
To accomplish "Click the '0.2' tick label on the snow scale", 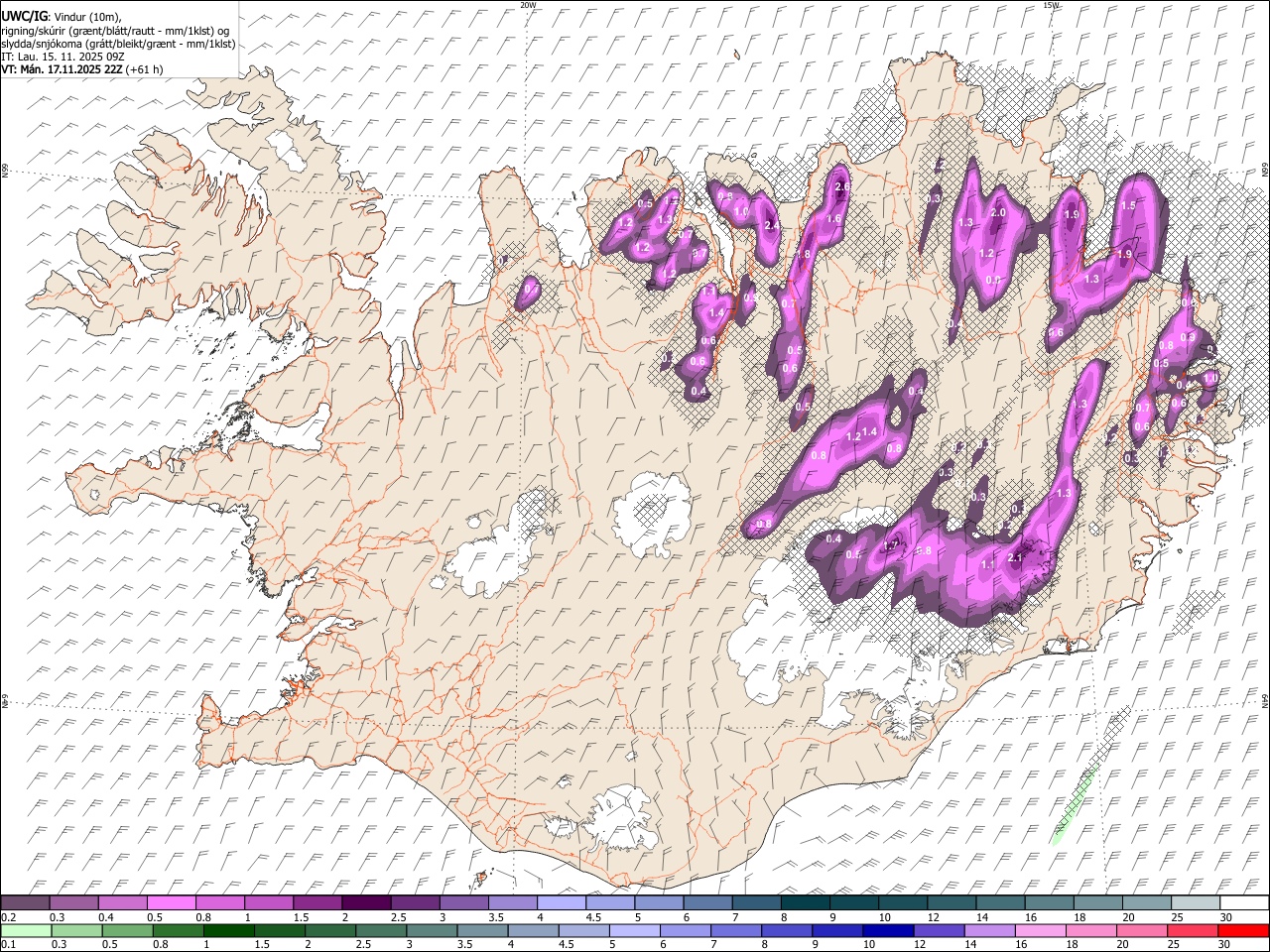I will pyautogui.click(x=8, y=917).
